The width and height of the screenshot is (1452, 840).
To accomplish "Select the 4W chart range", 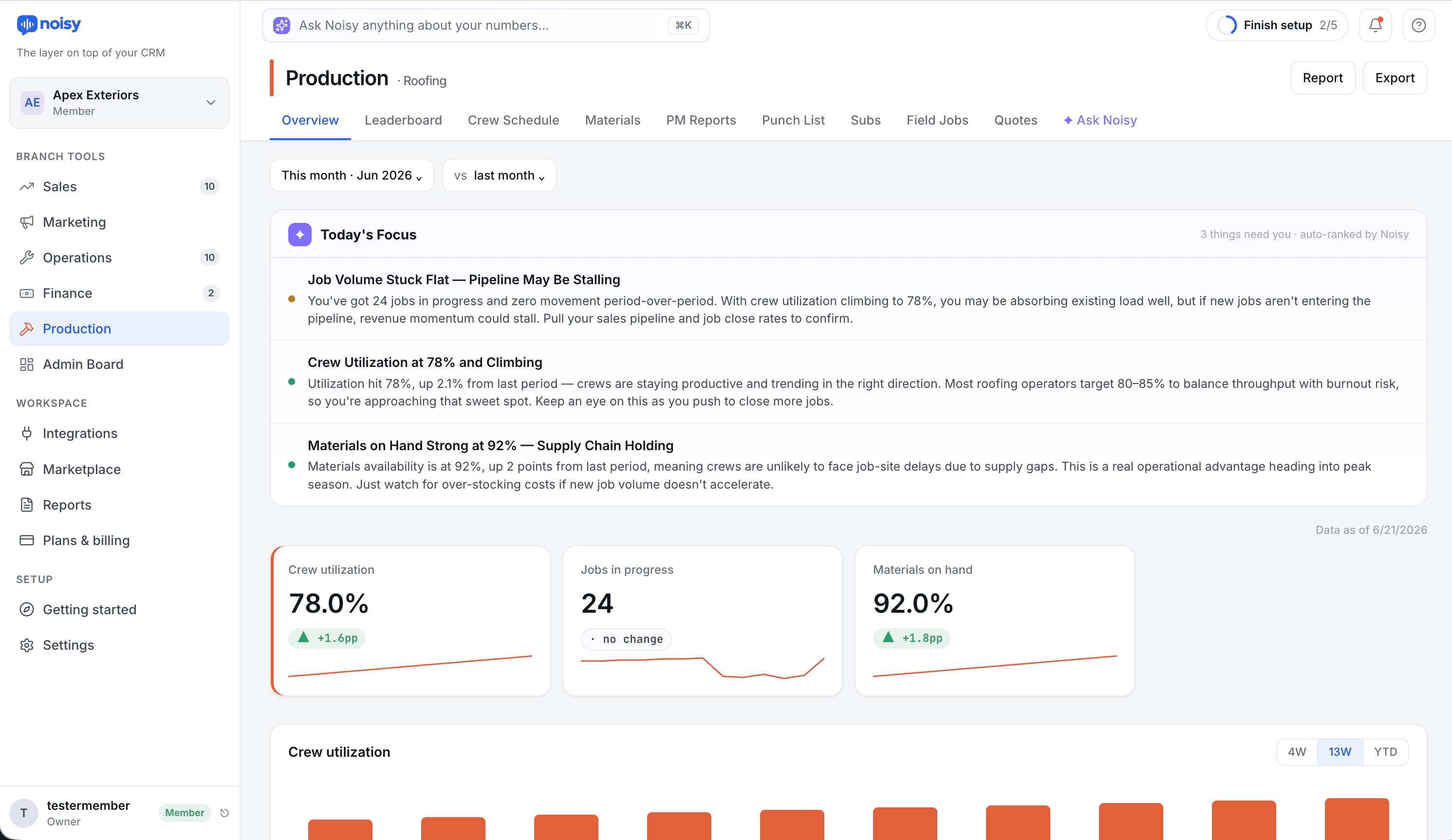I will click(1297, 752).
